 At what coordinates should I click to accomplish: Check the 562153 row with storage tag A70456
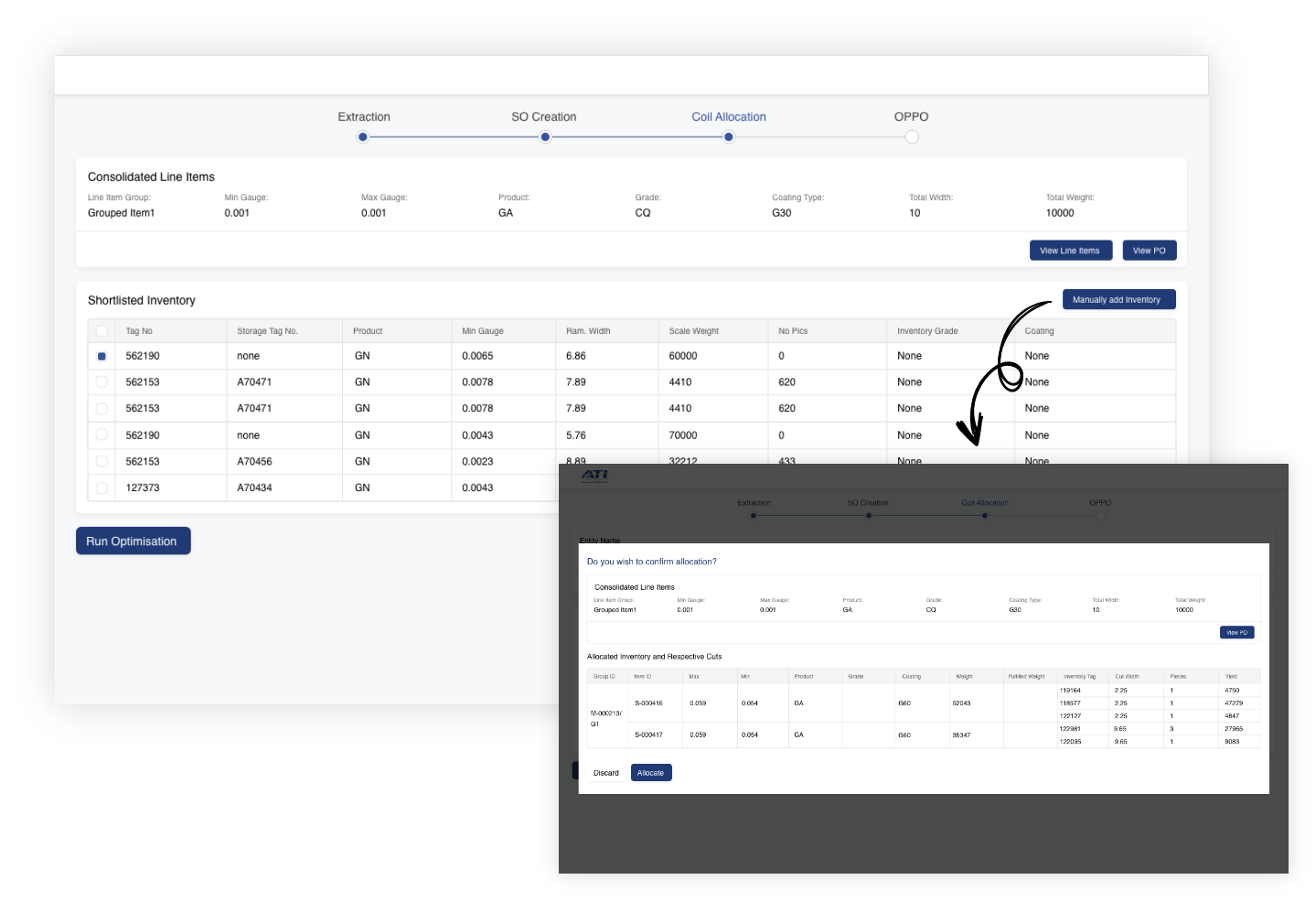(102, 462)
